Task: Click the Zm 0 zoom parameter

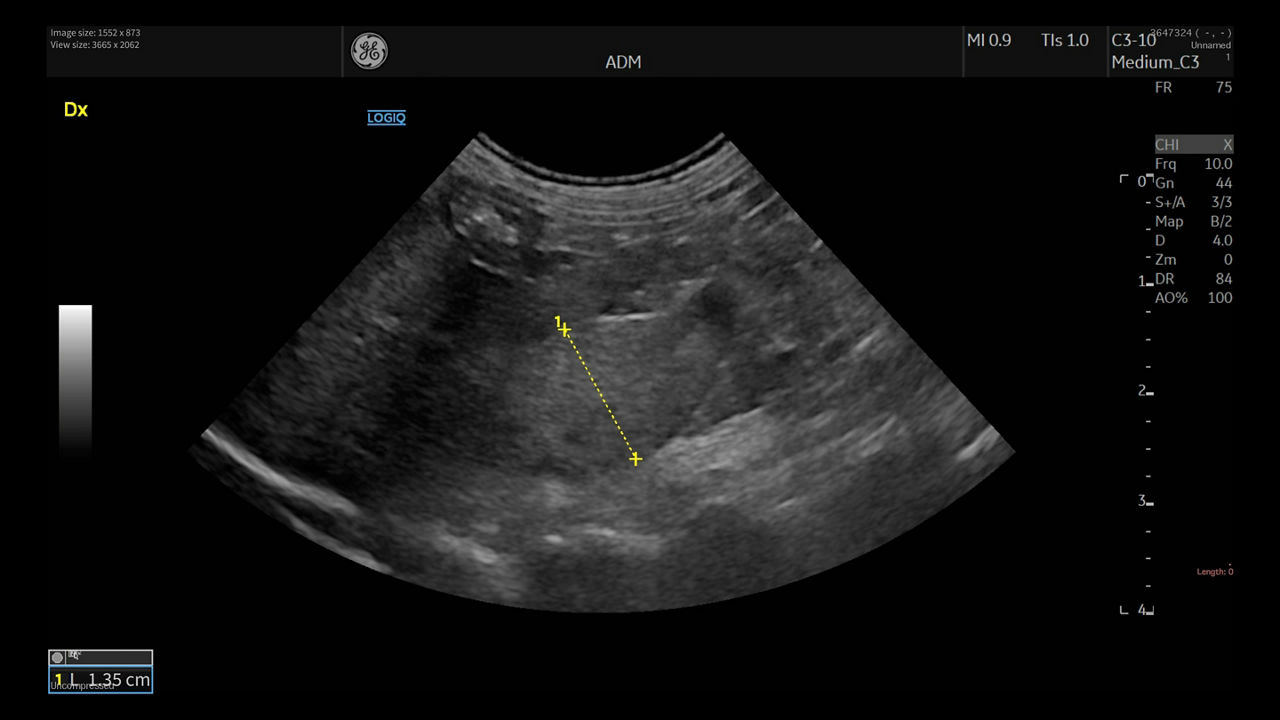Action: click(x=1193, y=259)
